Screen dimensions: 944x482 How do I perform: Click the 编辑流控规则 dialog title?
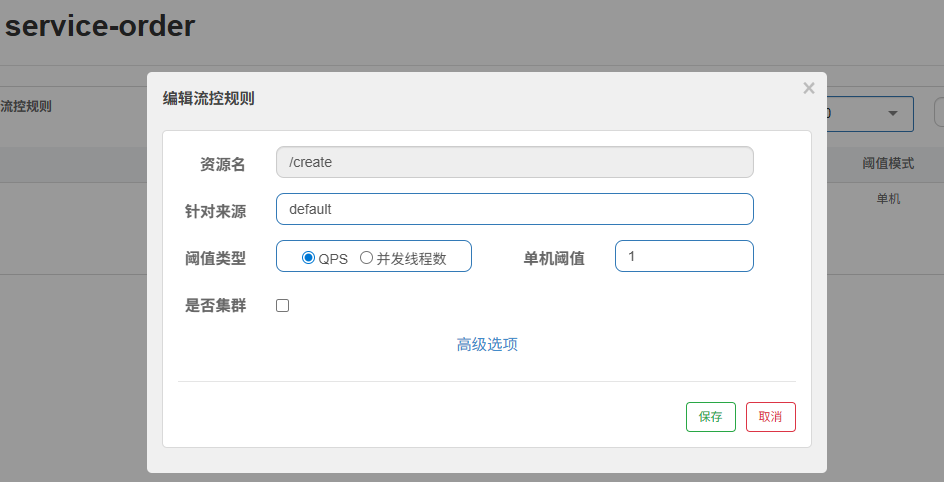pyautogui.click(x=208, y=98)
